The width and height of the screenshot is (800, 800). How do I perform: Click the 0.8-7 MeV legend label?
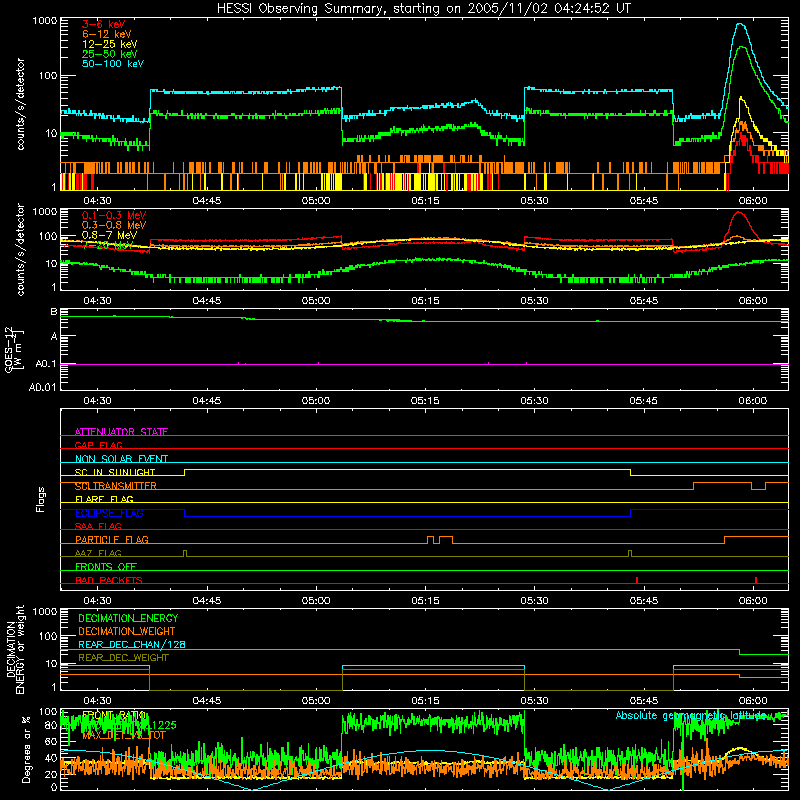[109, 235]
